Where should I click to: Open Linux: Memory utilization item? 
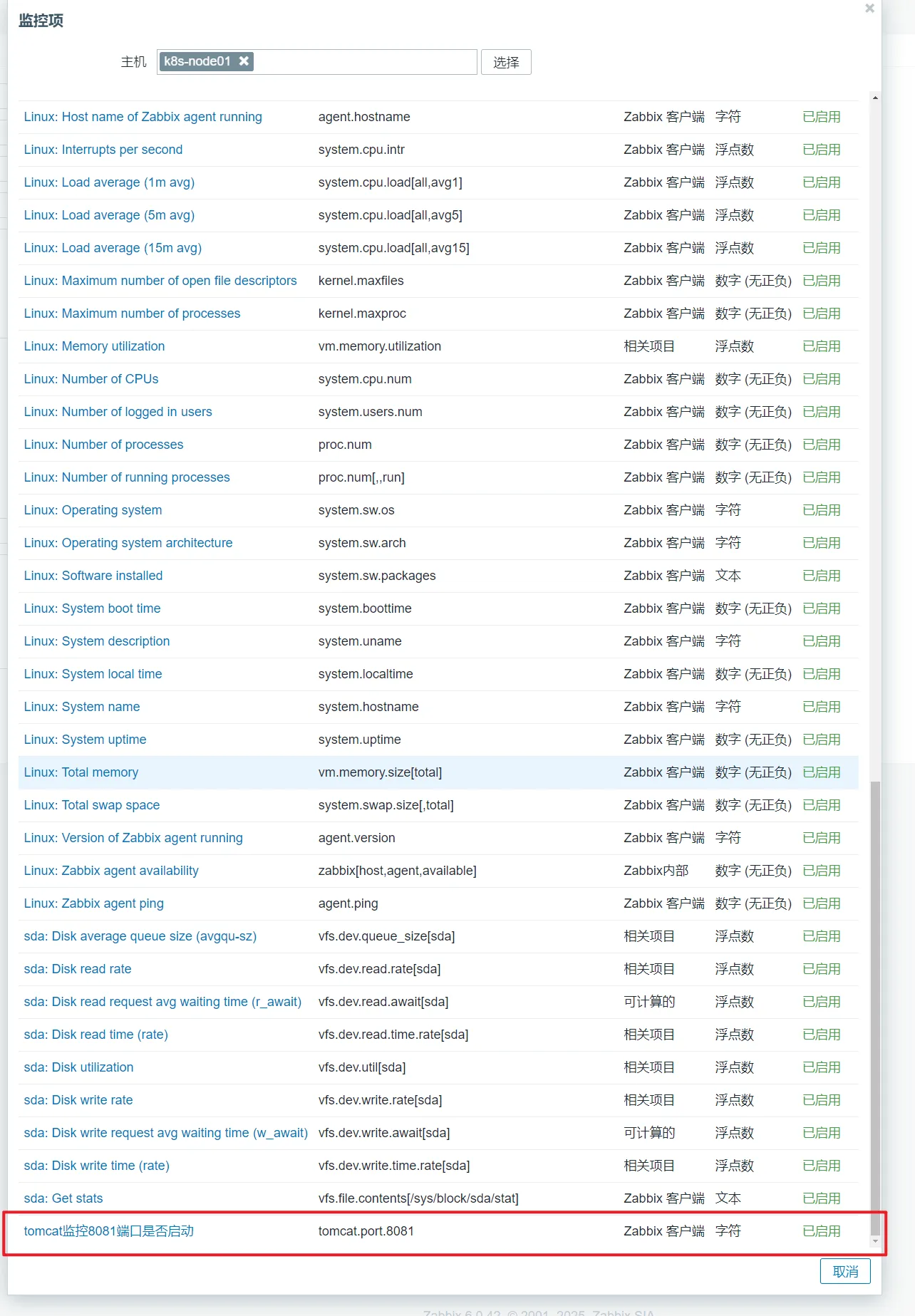click(94, 346)
